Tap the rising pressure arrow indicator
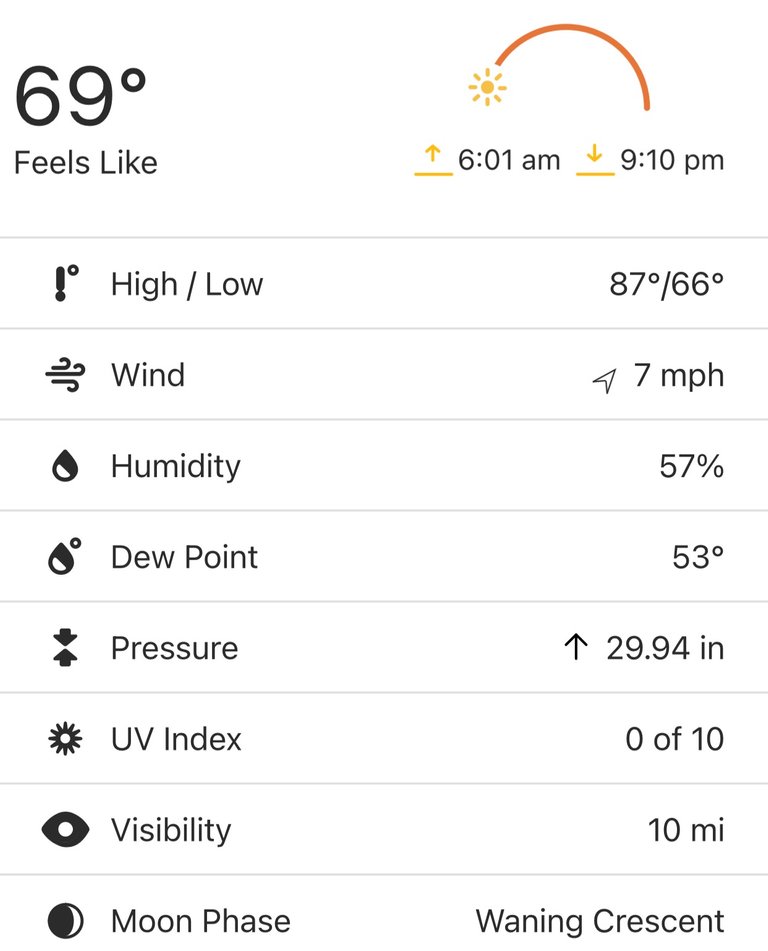This screenshot has width=768, height=951. 576,647
